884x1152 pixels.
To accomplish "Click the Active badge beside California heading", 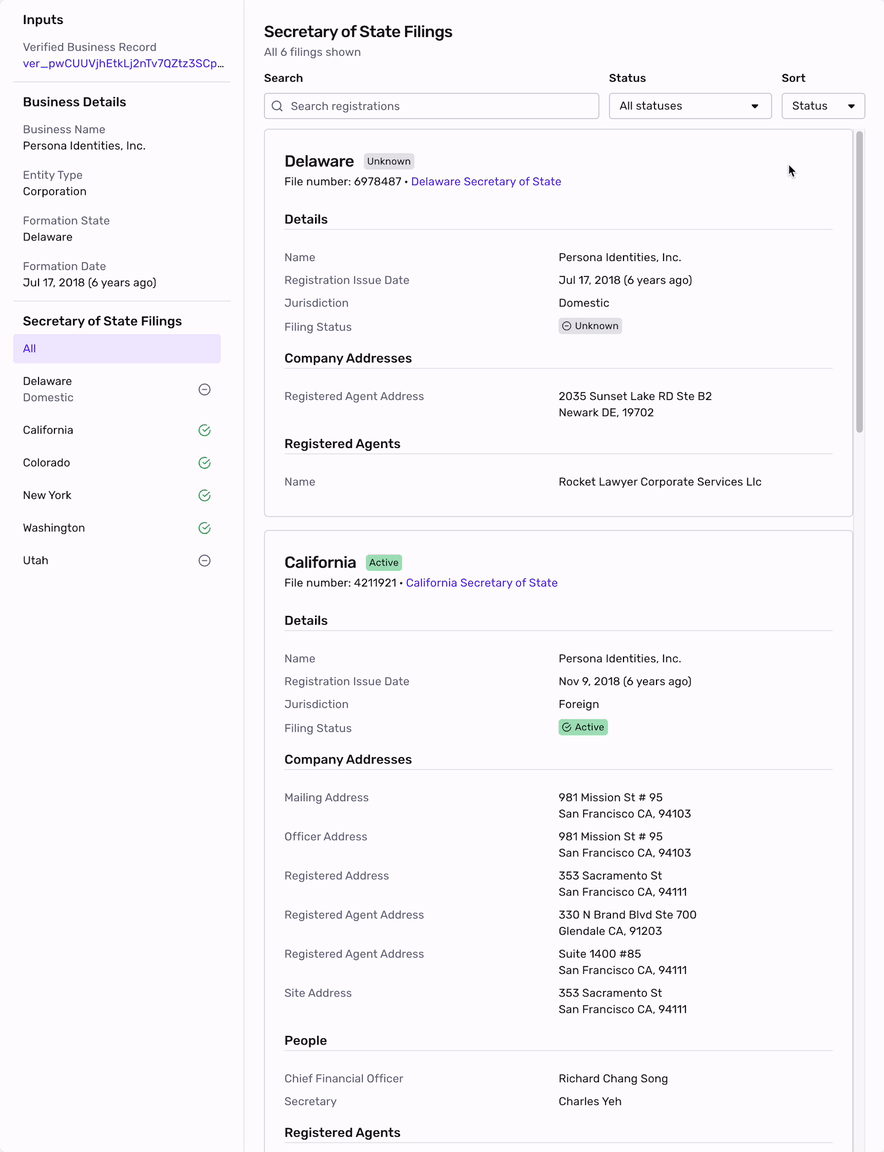I will coord(384,563).
